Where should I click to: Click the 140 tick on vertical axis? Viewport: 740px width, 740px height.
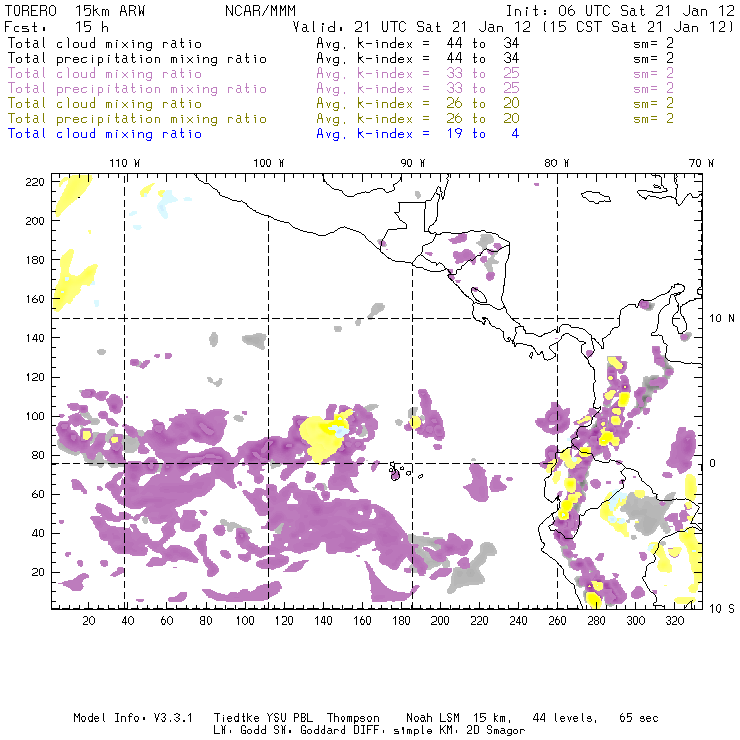[x=35, y=338]
